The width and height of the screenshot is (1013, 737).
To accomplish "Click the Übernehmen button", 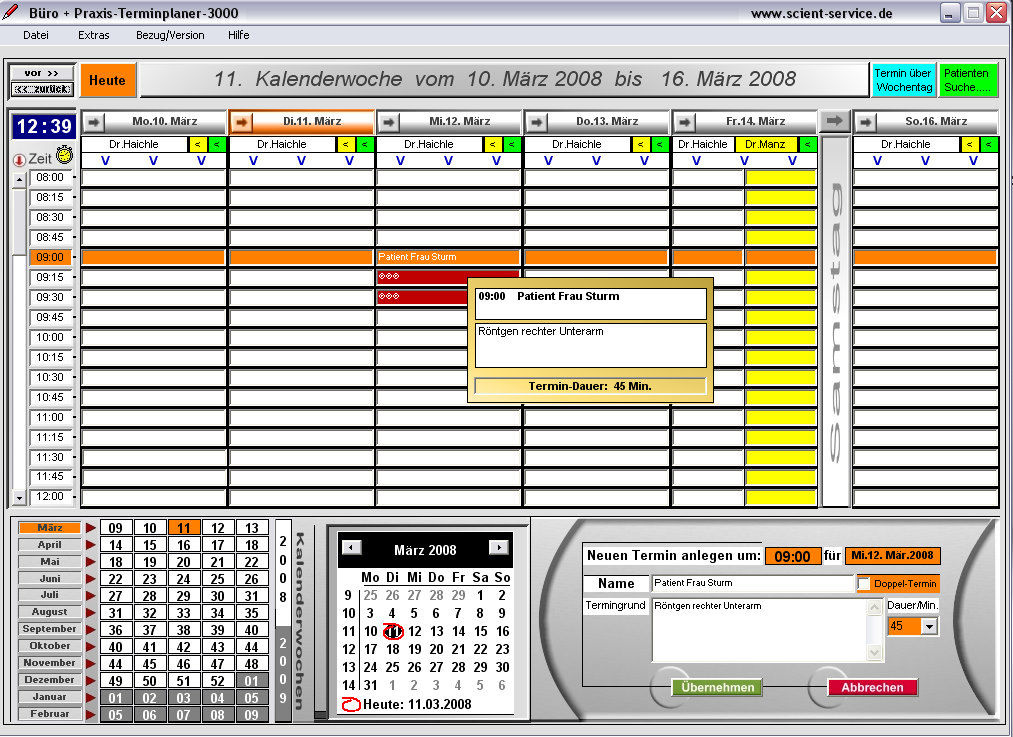I will coord(717,687).
